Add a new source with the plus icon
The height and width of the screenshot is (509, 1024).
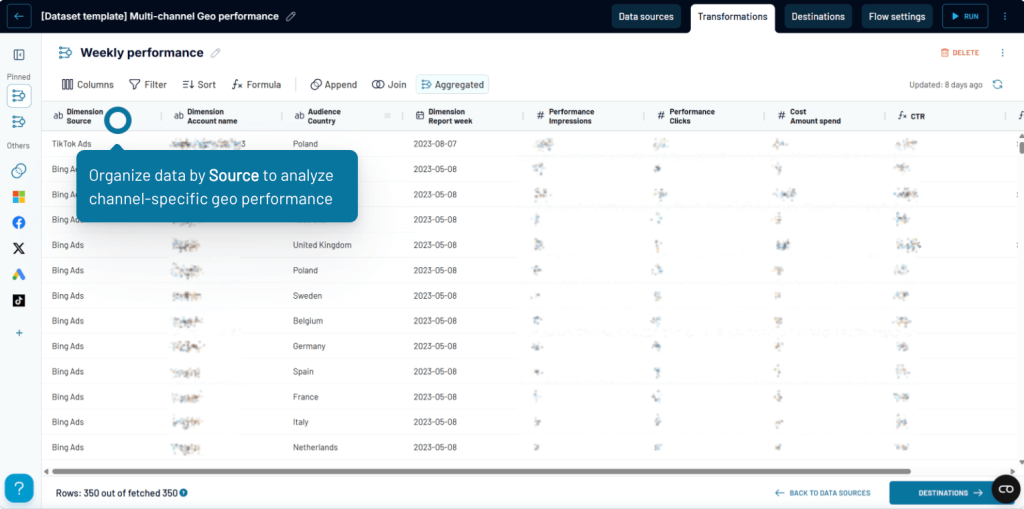(19, 333)
